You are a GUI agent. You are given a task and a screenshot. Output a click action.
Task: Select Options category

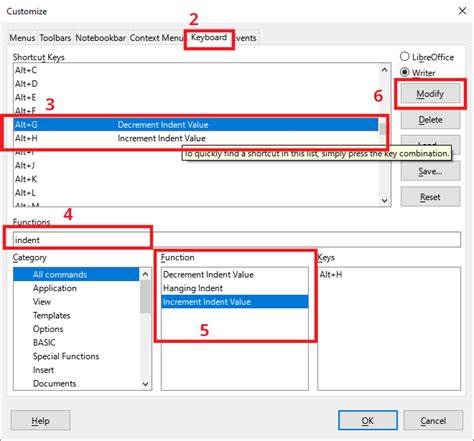[76, 329]
